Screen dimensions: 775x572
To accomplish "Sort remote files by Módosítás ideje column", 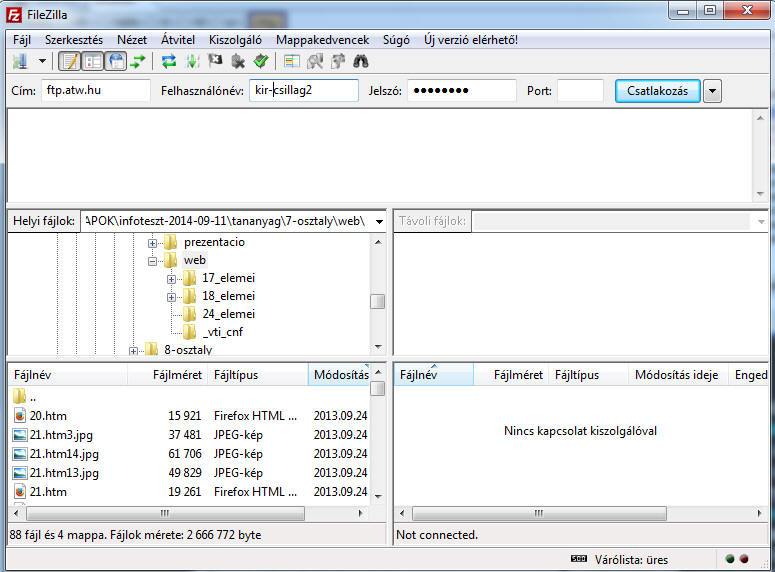I will point(677,375).
